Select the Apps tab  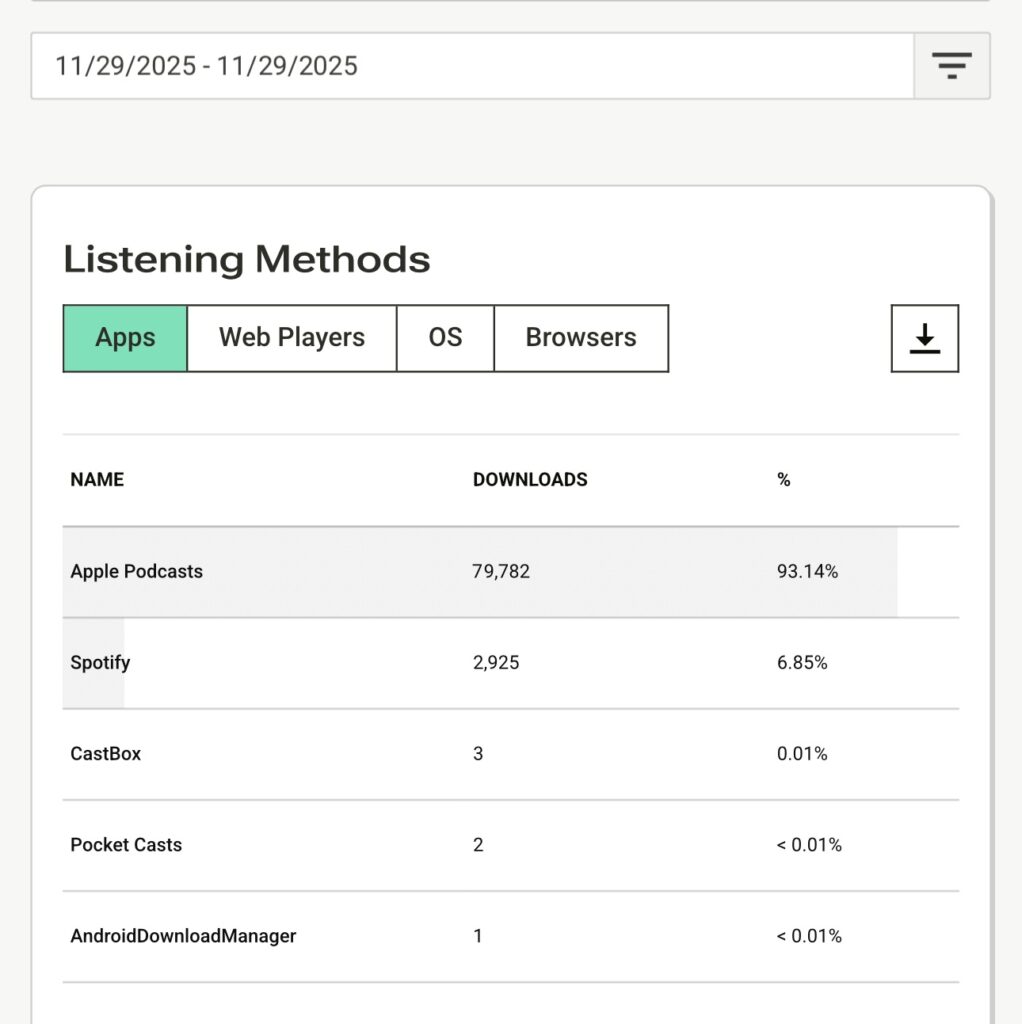(x=125, y=338)
